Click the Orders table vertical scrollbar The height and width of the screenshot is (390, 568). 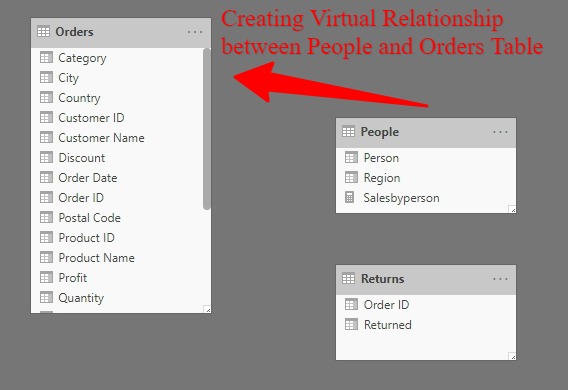tap(207, 129)
